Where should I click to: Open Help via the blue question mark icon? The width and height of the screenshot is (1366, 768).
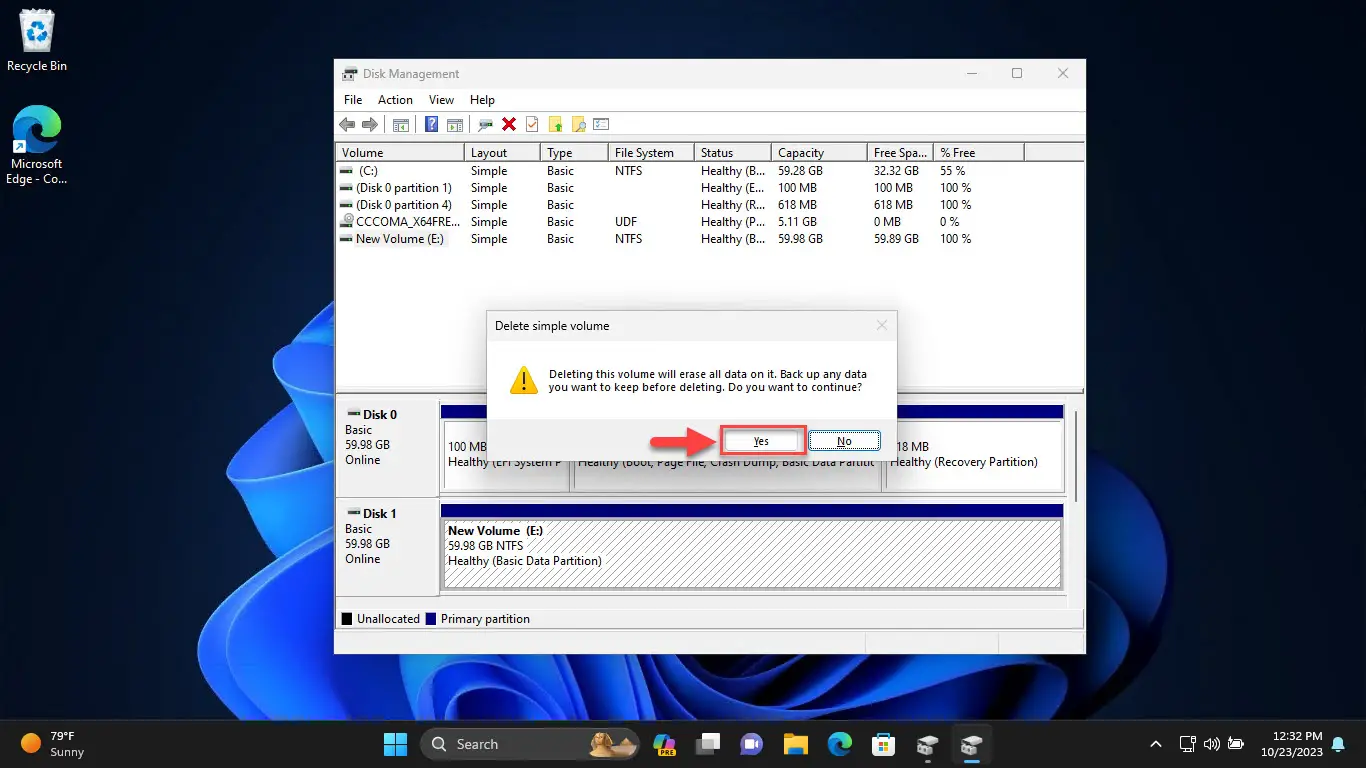[x=431, y=125]
